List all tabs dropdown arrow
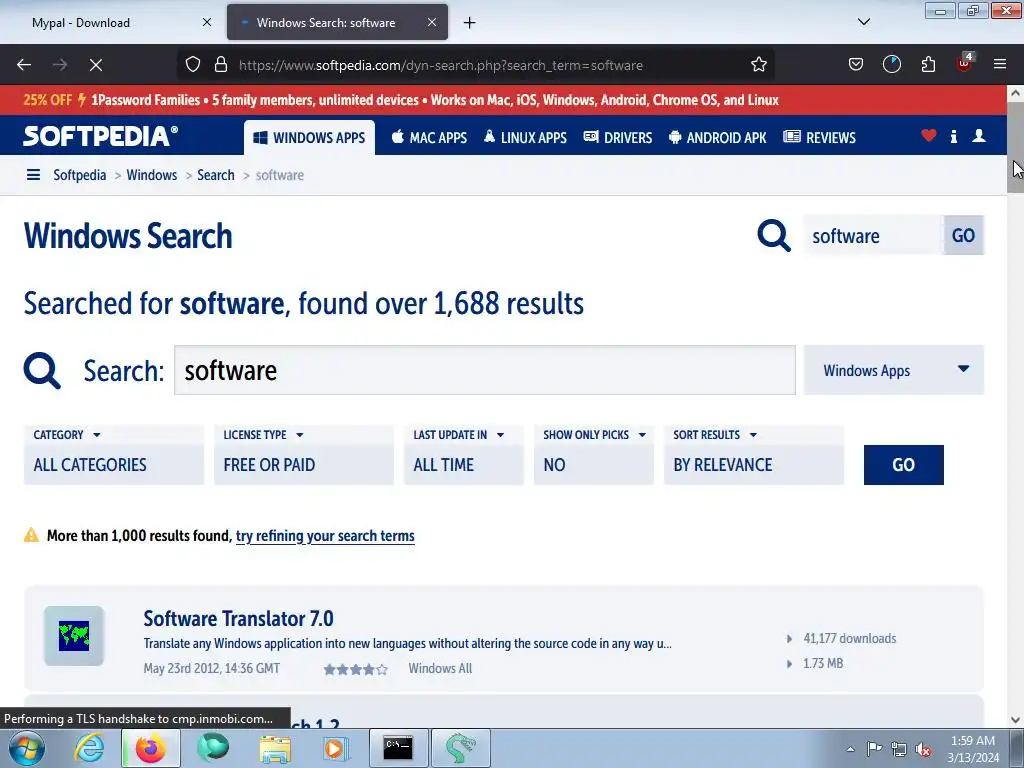The width and height of the screenshot is (1024, 768). click(x=863, y=22)
